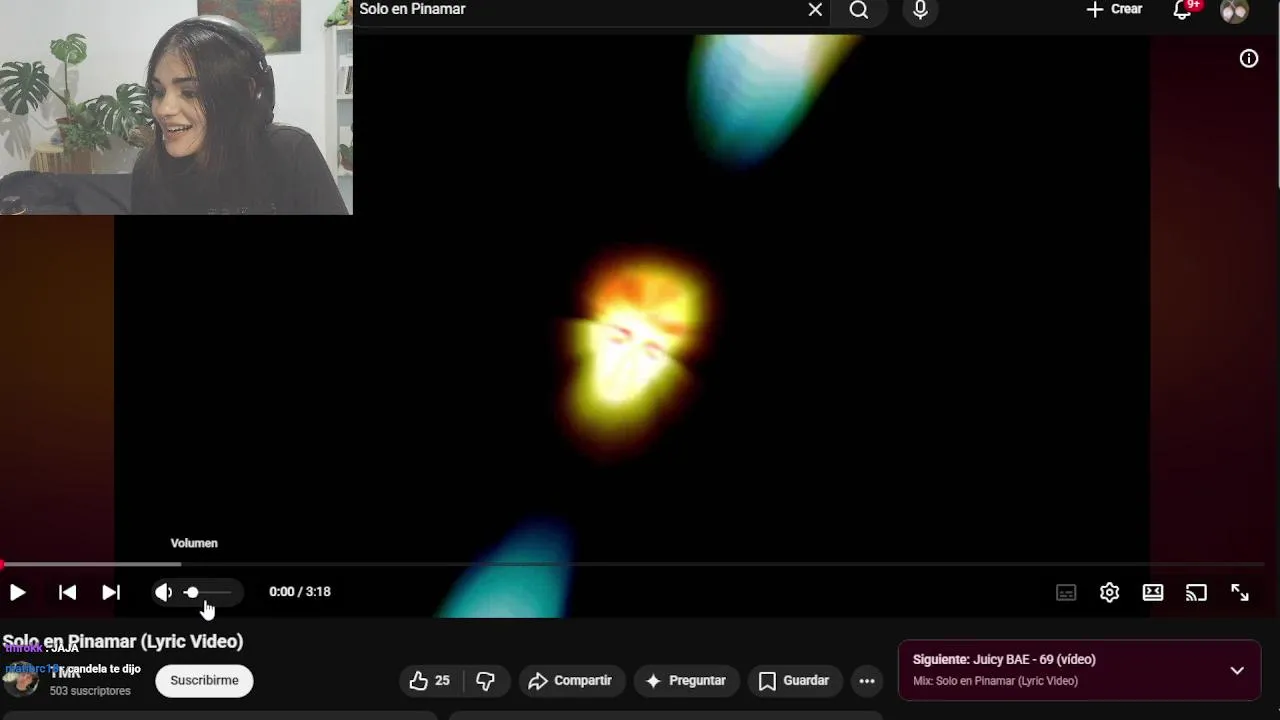Image resolution: width=1280 pixels, height=720 pixels.
Task: Mute the video with the speaker icon
Action: coord(164,592)
